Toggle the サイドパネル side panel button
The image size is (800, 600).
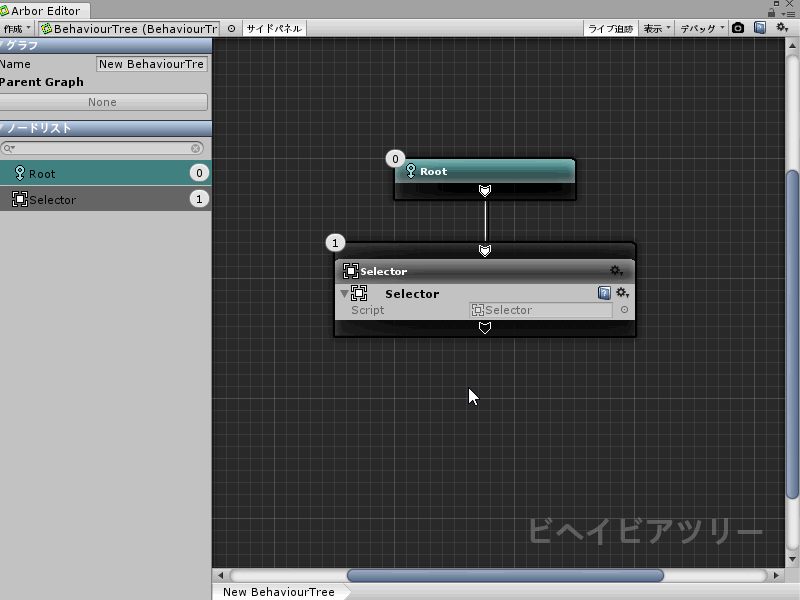click(x=274, y=28)
